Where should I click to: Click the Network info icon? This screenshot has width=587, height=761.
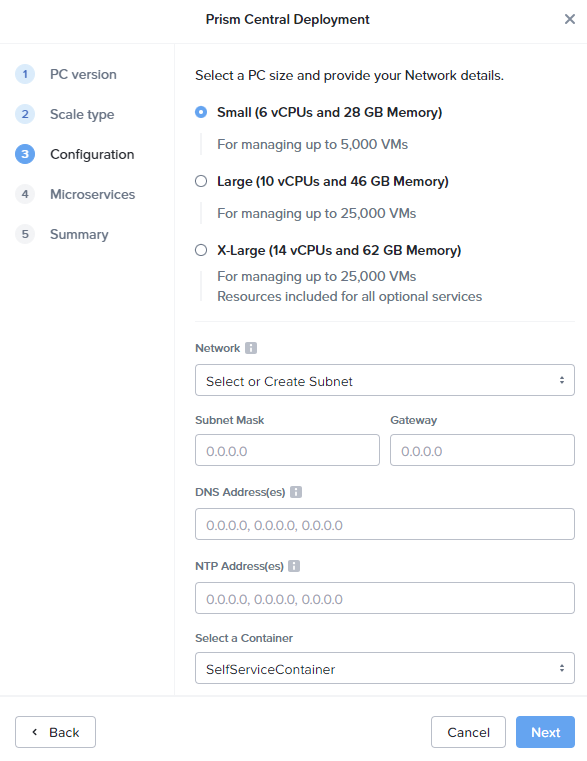click(251, 348)
